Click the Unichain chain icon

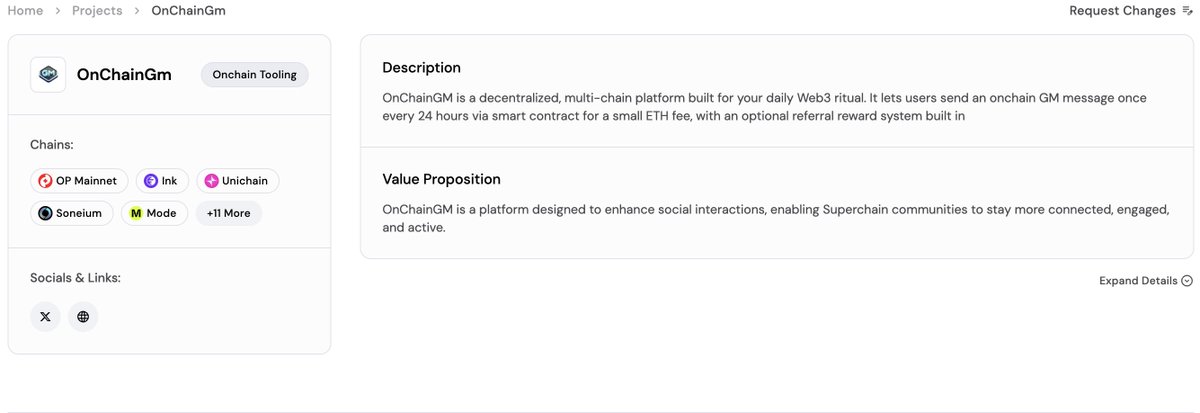pos(211,181)
